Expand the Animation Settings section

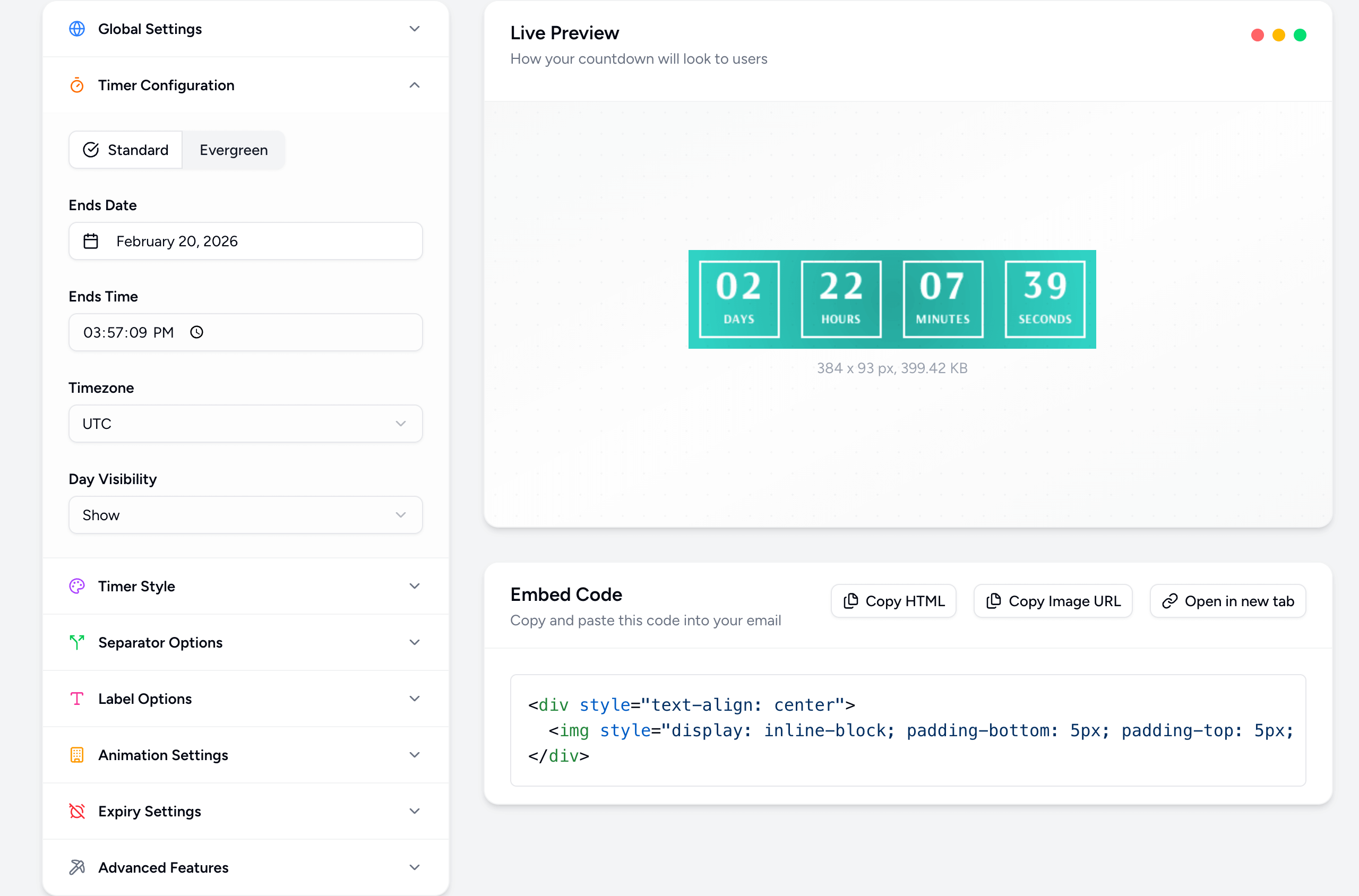tap(414, 755)
